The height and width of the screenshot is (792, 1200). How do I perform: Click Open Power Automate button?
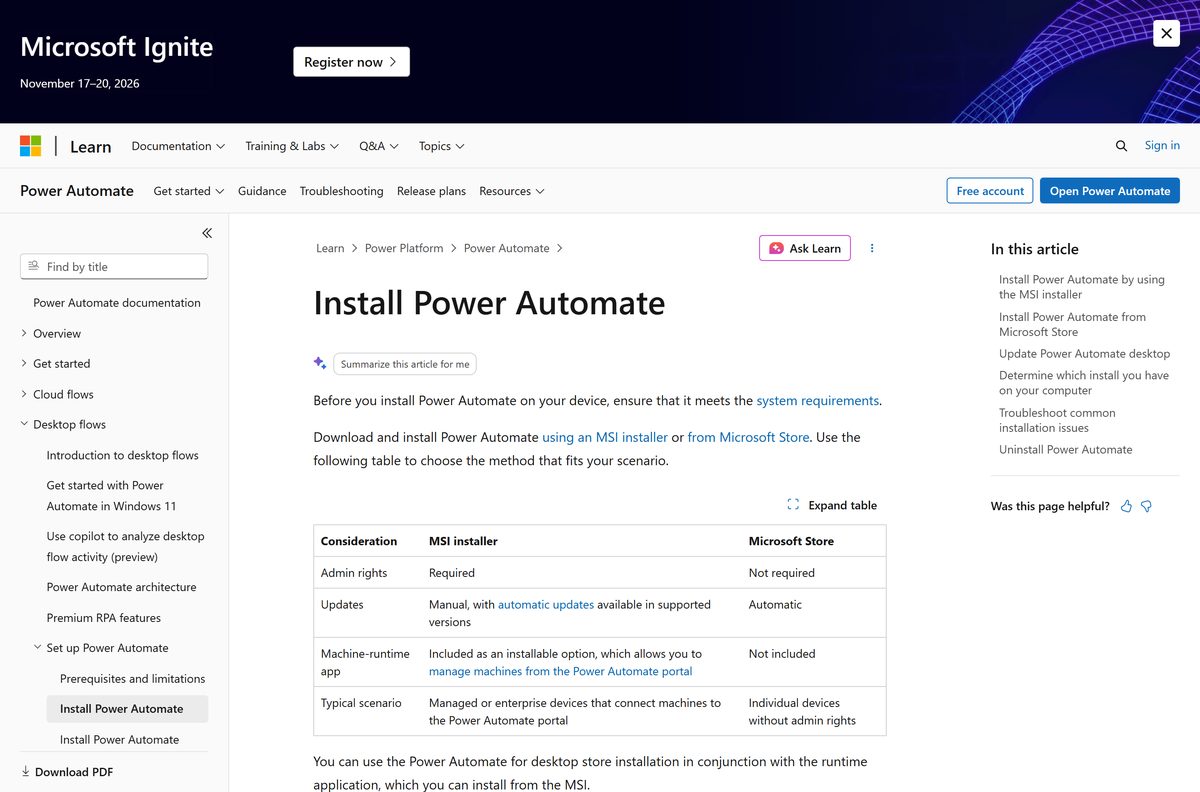pos(1110,191)
